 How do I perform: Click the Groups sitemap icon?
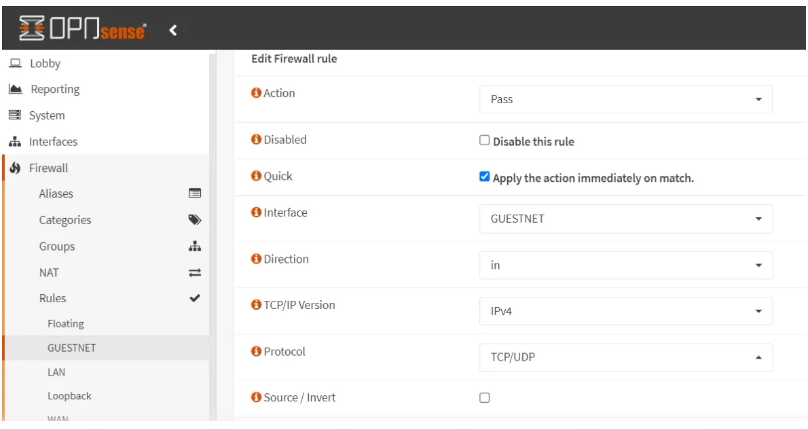196,245
